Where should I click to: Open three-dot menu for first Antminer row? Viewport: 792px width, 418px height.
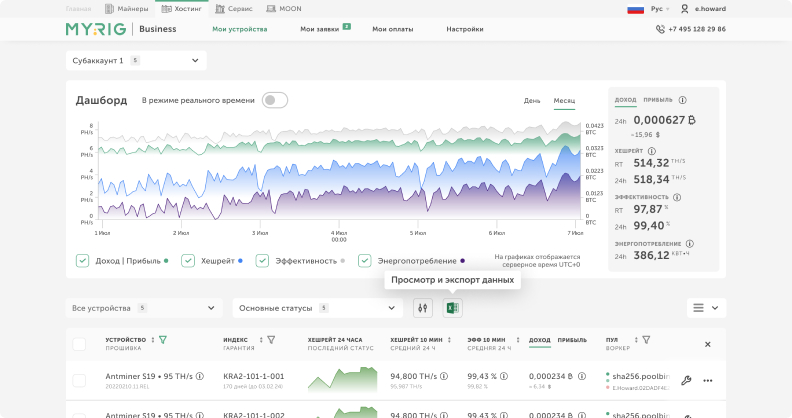point(708,380)
